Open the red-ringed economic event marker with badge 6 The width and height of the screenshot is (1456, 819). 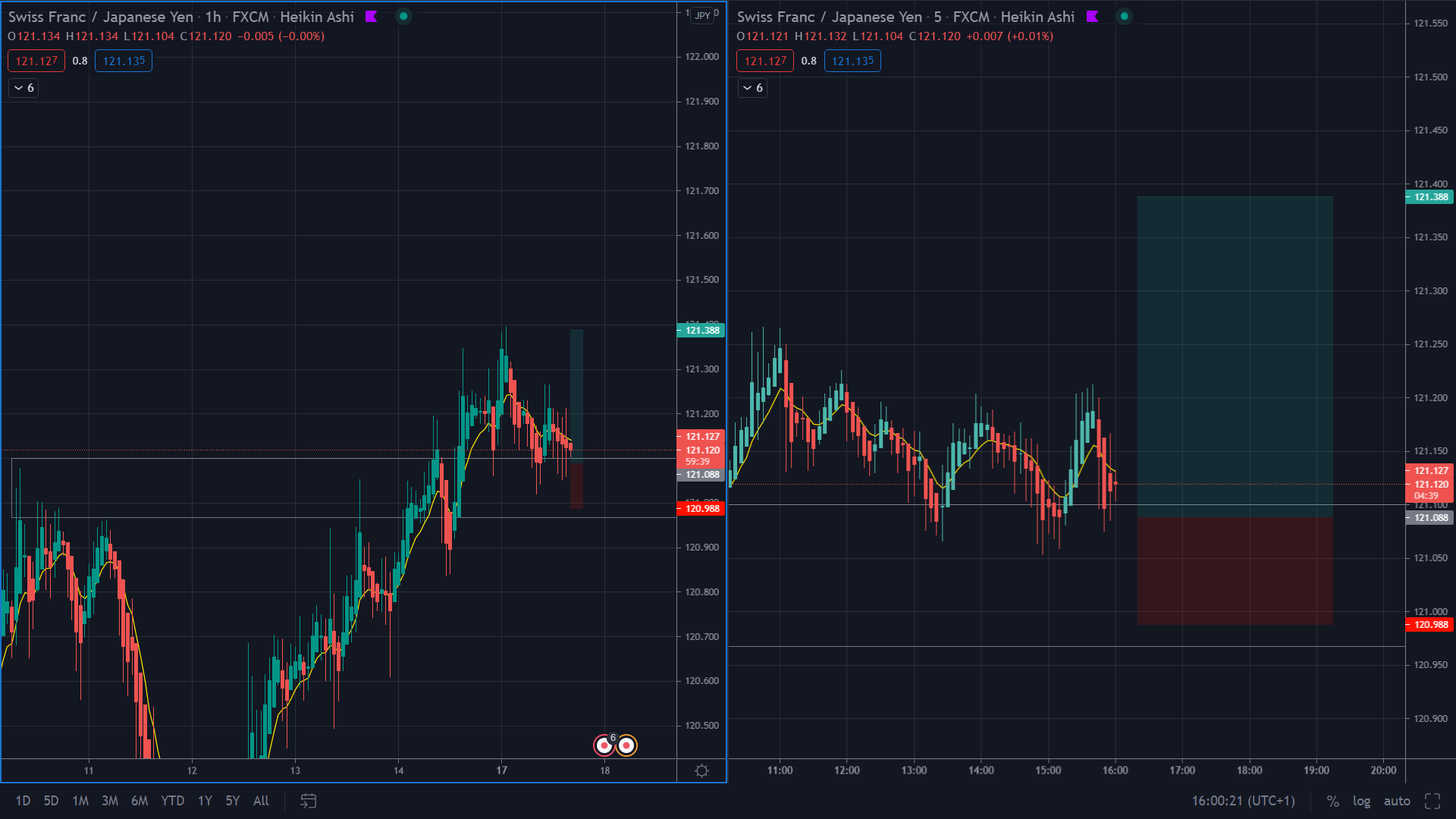point(604,745)
